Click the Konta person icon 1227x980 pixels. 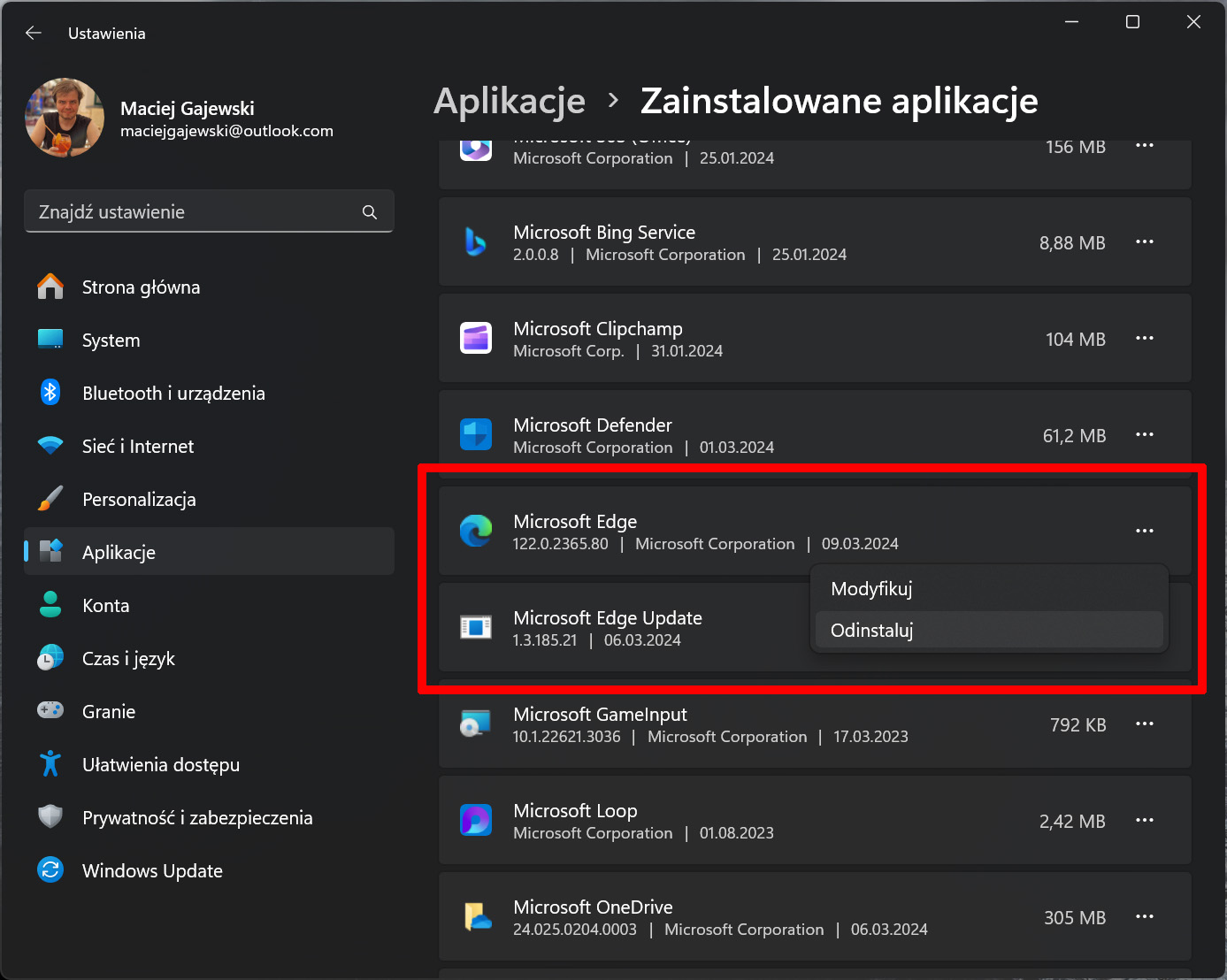point(50,605)
